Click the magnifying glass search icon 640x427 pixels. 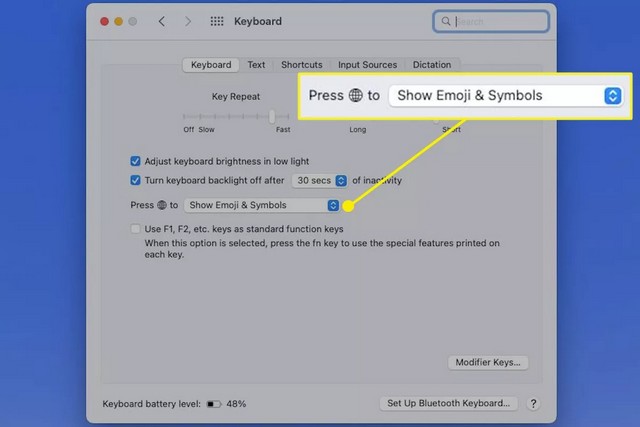pos(445,21)
